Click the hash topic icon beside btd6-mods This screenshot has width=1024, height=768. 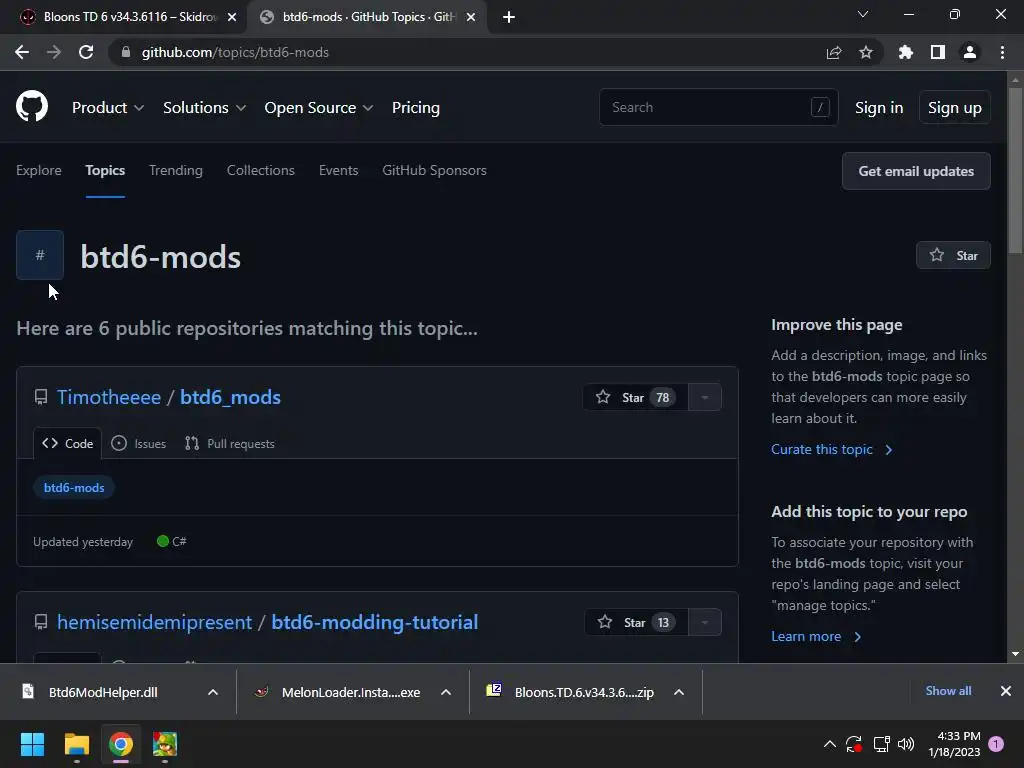click(x=40, y=255)
